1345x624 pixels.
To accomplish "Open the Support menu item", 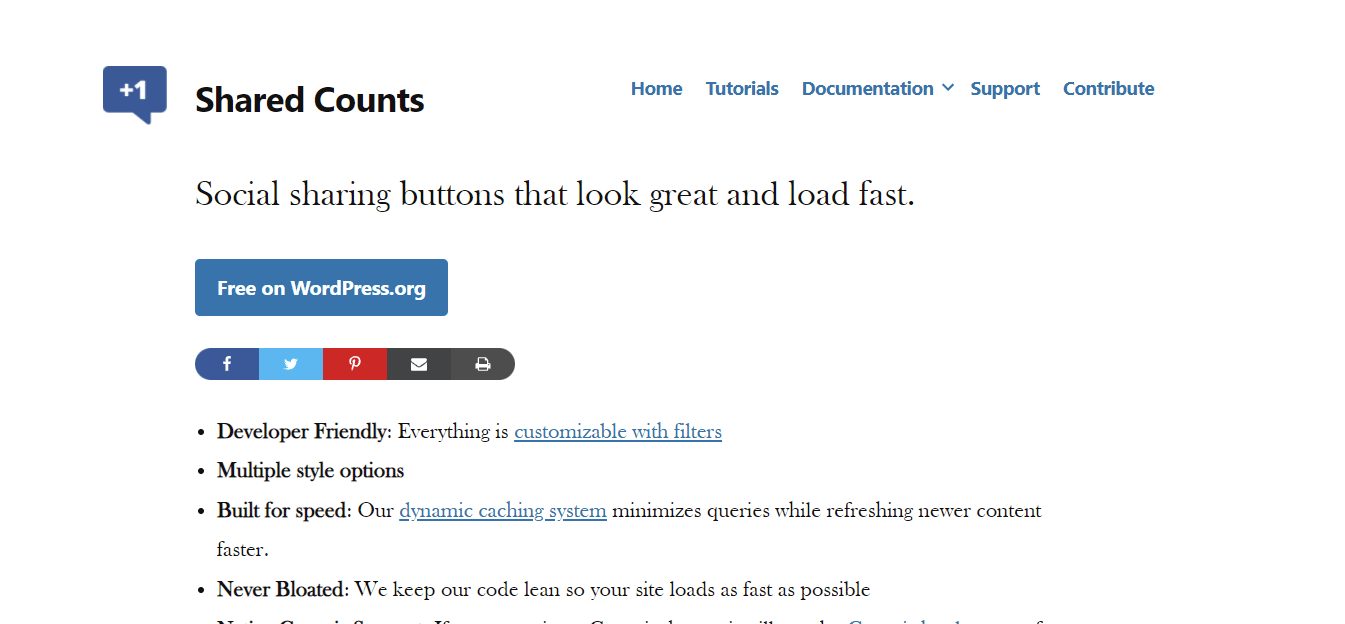I will [1005, 89].
